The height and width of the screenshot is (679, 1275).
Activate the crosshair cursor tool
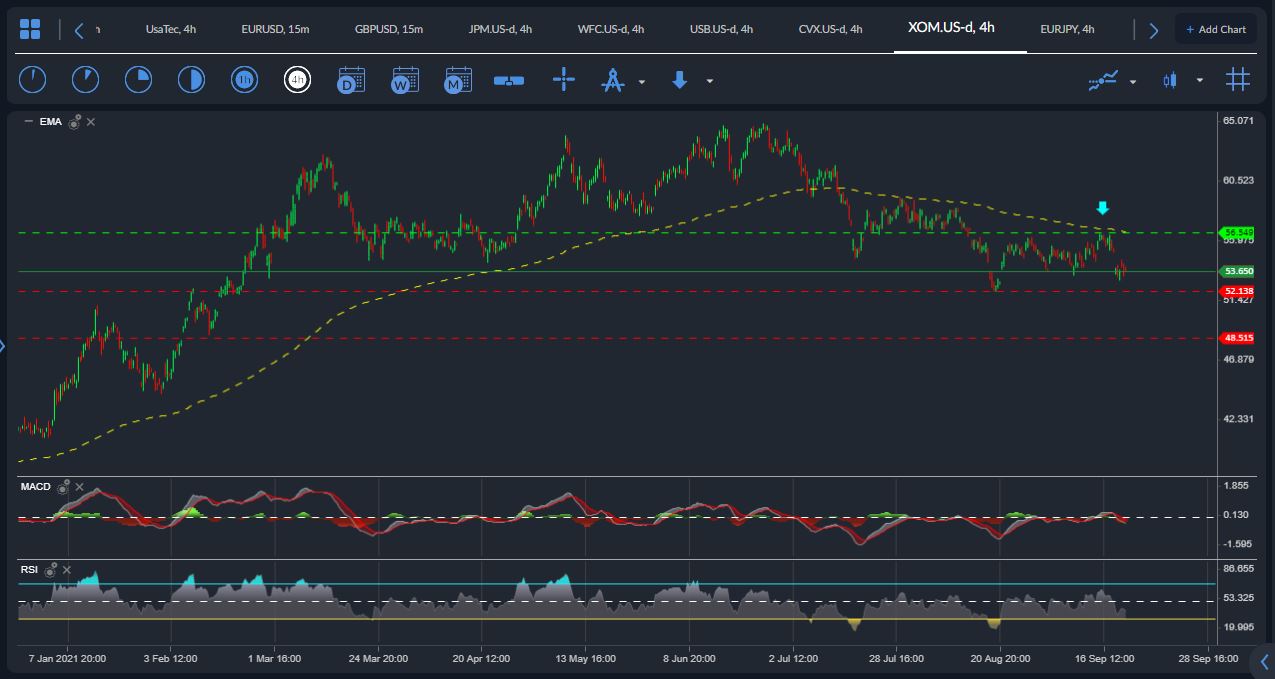click(565, 80)
